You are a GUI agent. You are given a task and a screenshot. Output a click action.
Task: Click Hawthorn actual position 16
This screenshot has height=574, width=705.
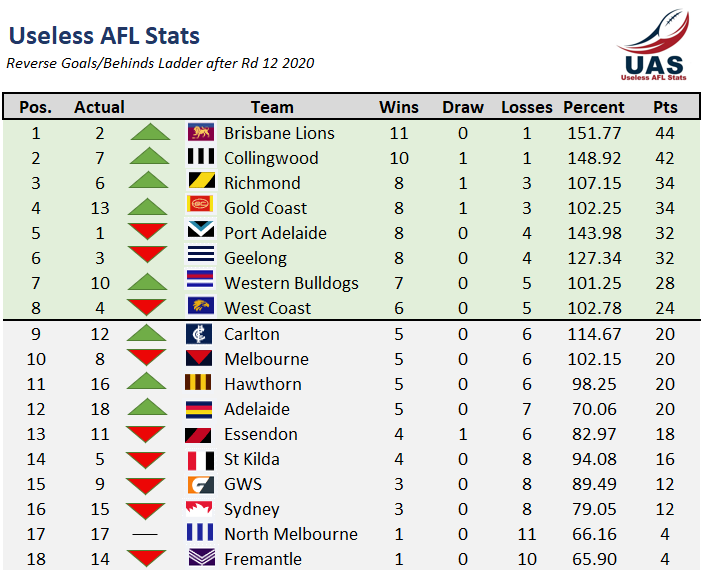coord(100,384)
